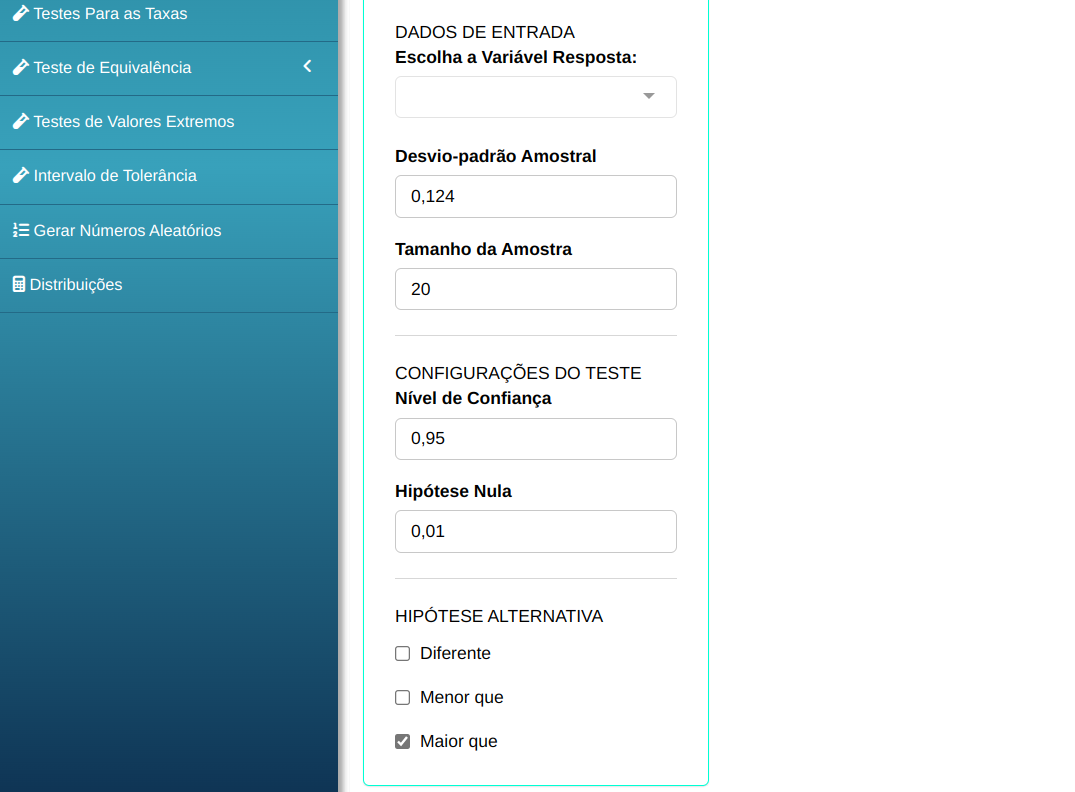Viewport: 1075px width, 792px height.
Task: Focus the Tamanho da Amostra field
Action: point(536,289)
